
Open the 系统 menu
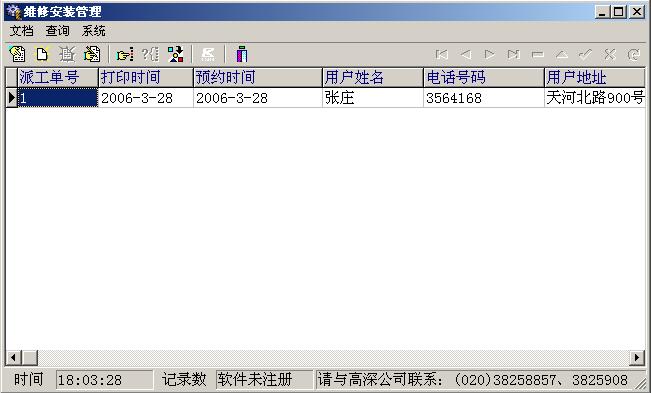click(x=94, y=31)
